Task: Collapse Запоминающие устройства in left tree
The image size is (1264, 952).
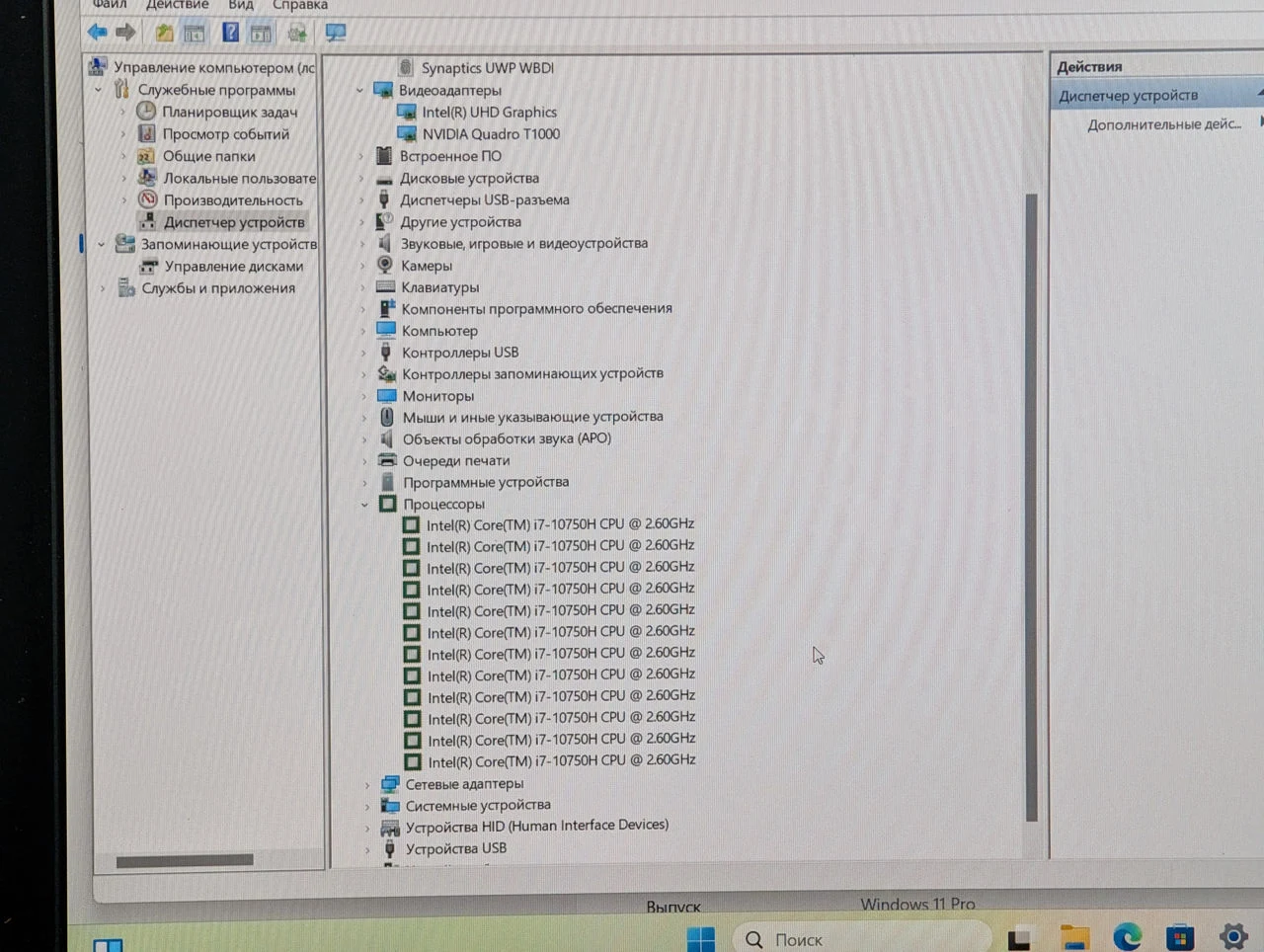Action: (101, 244)
